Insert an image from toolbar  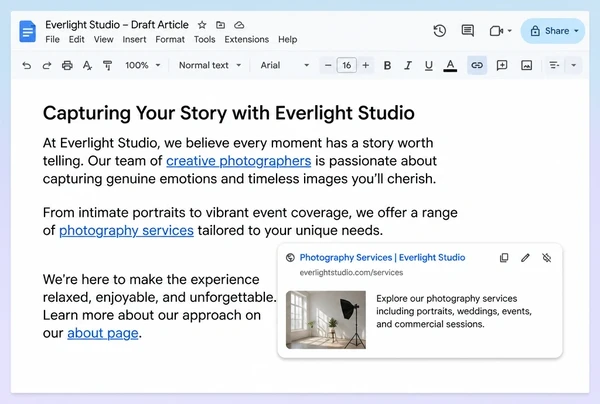527,65
